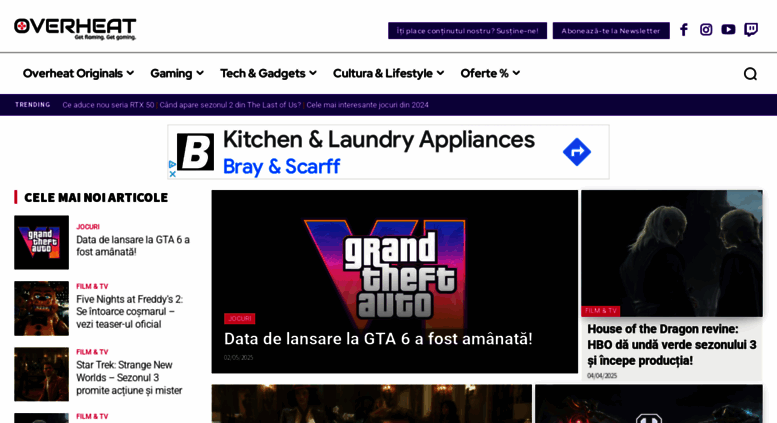777x423 pixels.
Task: Open the Twitch channel icon
Action: (751, 30)
